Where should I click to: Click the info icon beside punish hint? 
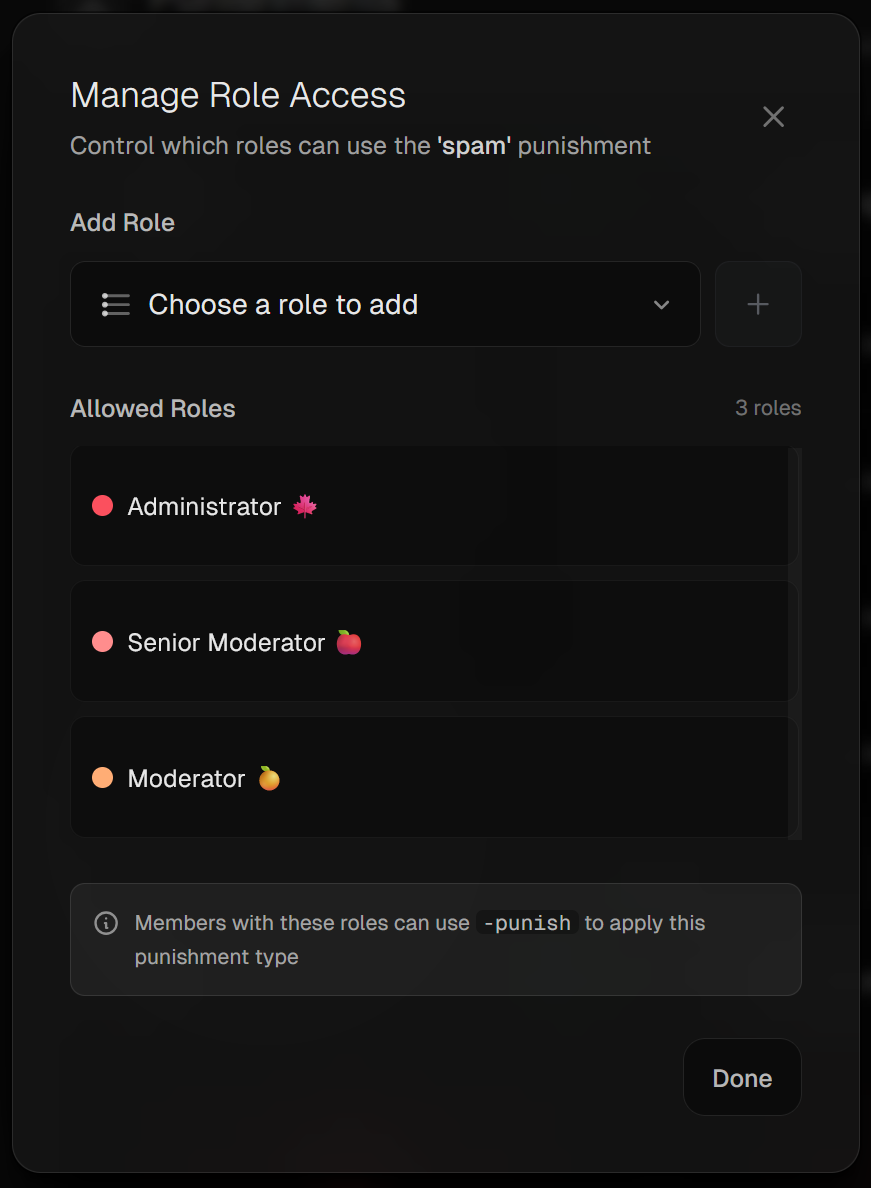[106, 923]
